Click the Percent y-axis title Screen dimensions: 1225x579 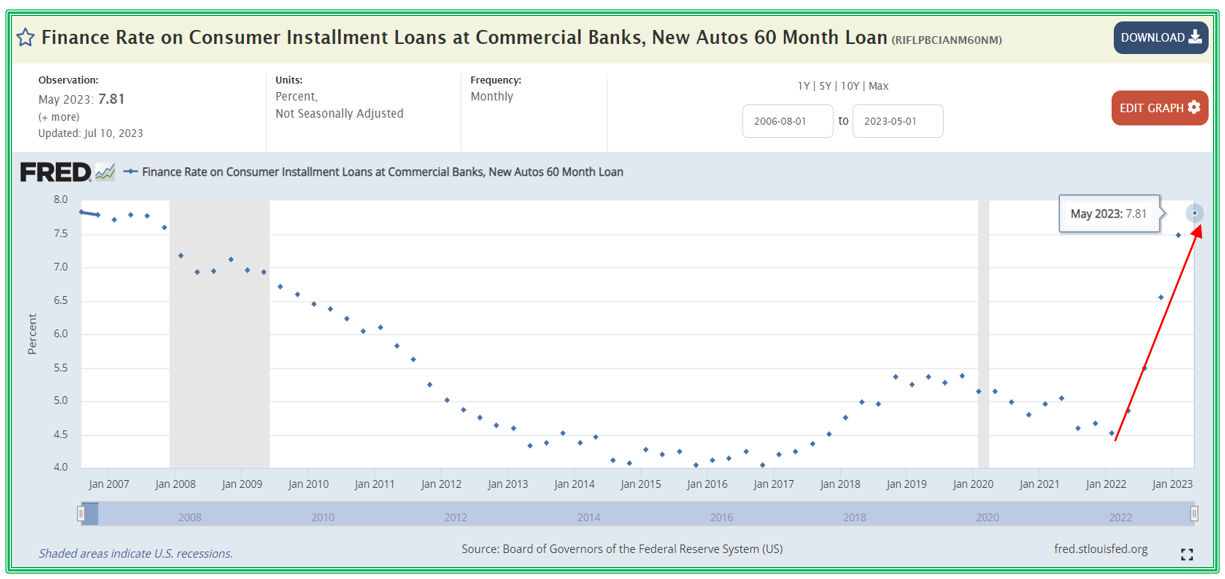pos(32,334)
